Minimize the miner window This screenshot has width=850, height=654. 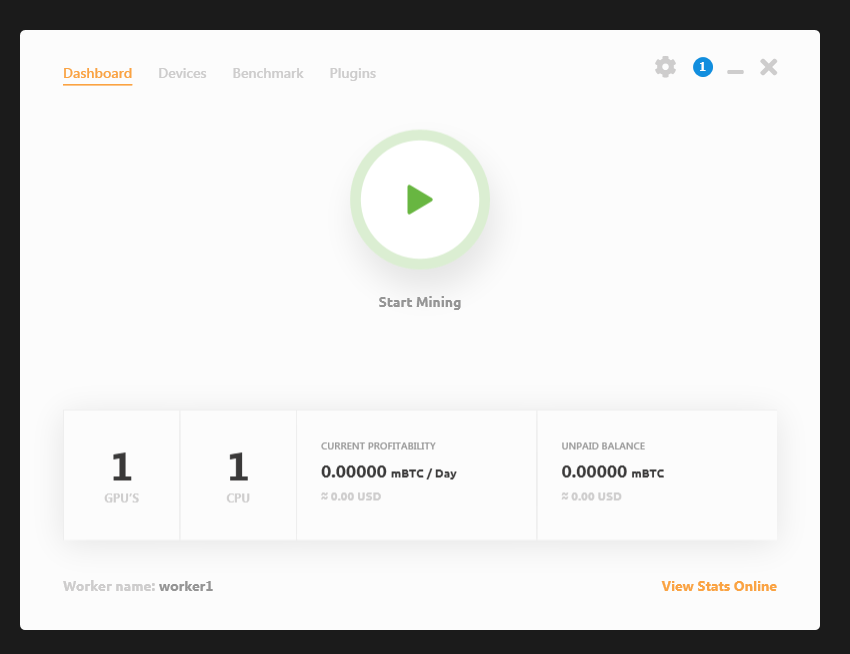point(735,71)
